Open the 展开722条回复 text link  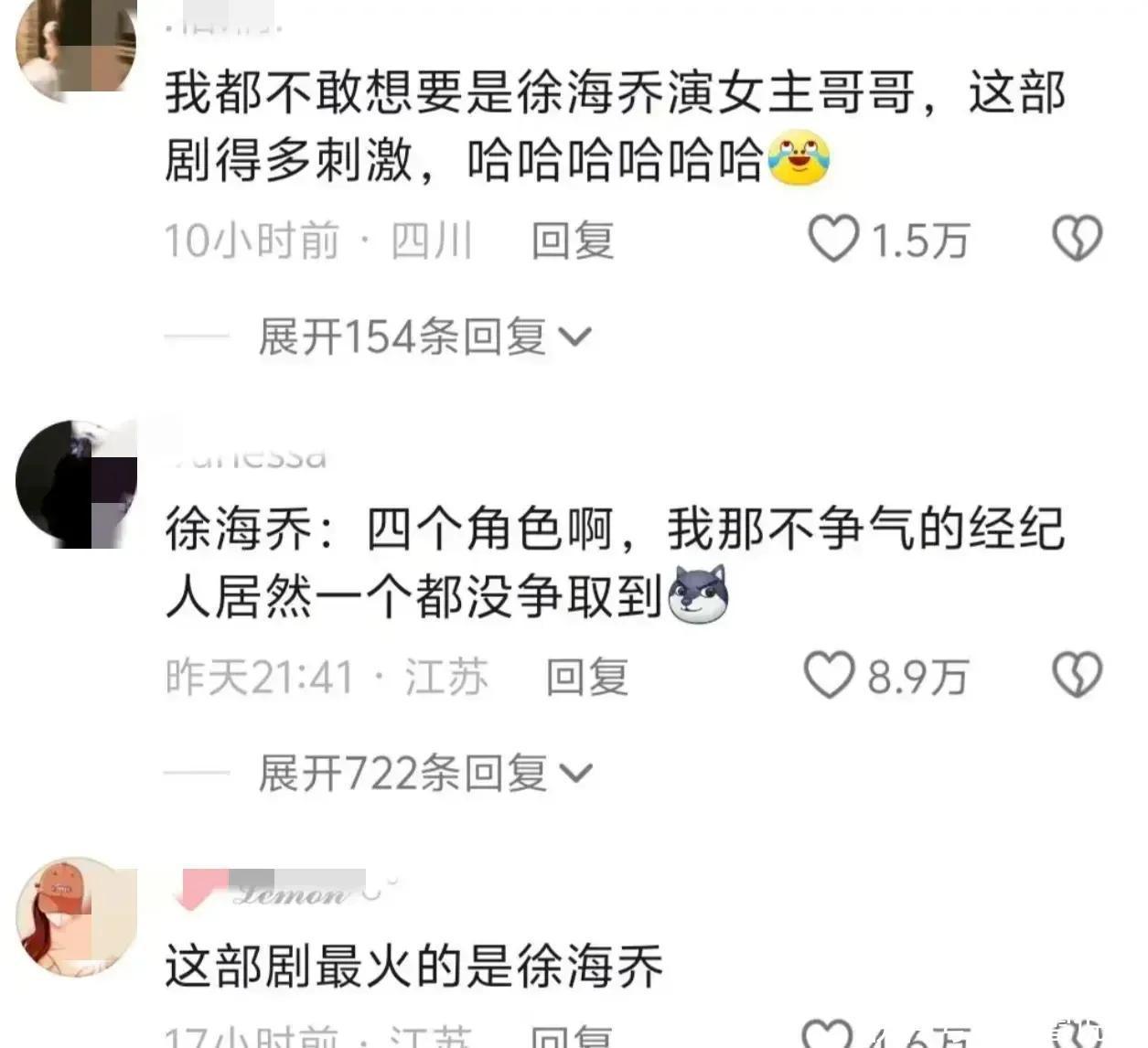(402, 774)
